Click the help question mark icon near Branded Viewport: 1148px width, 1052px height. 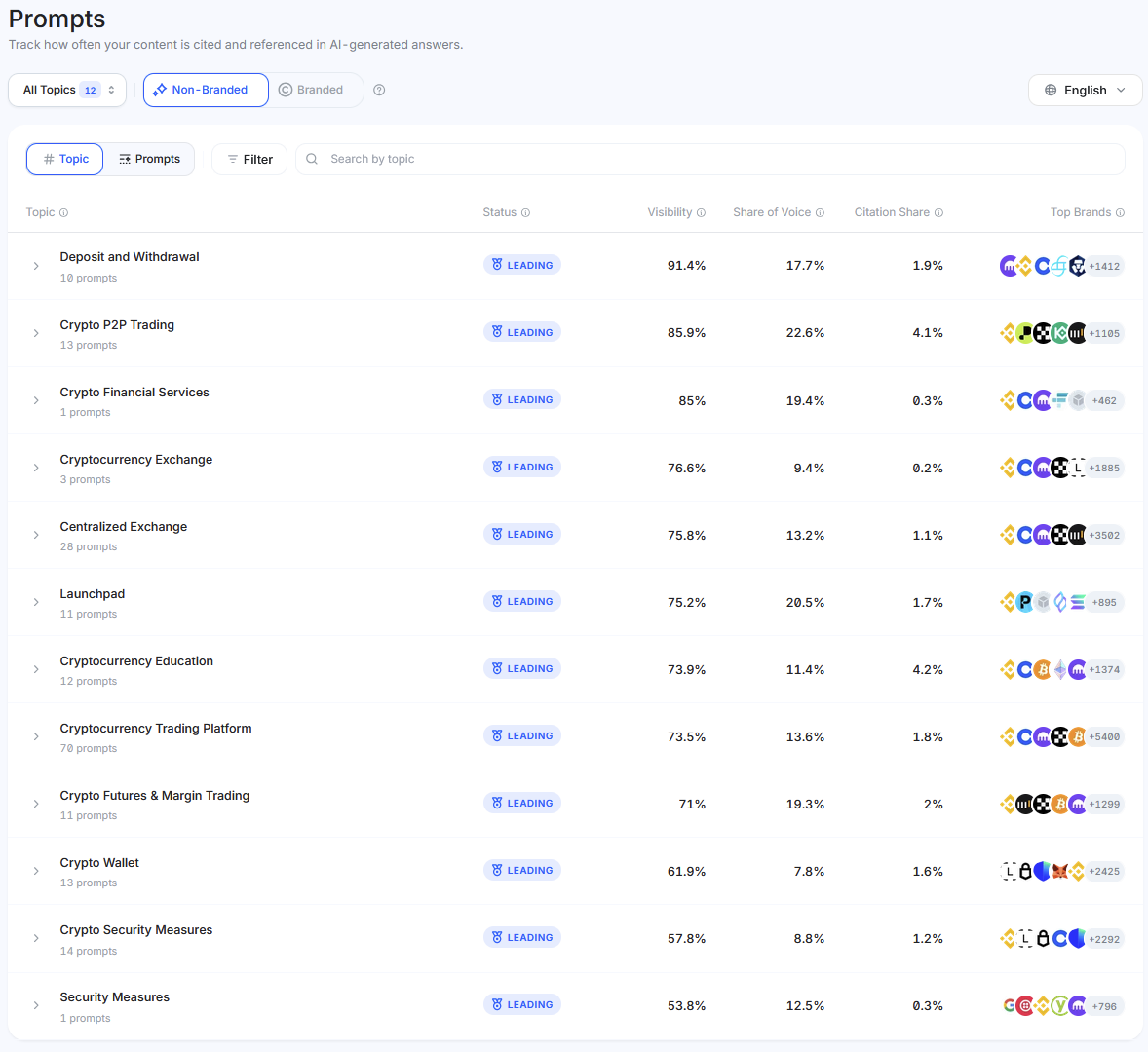click(x=379, y=90)
